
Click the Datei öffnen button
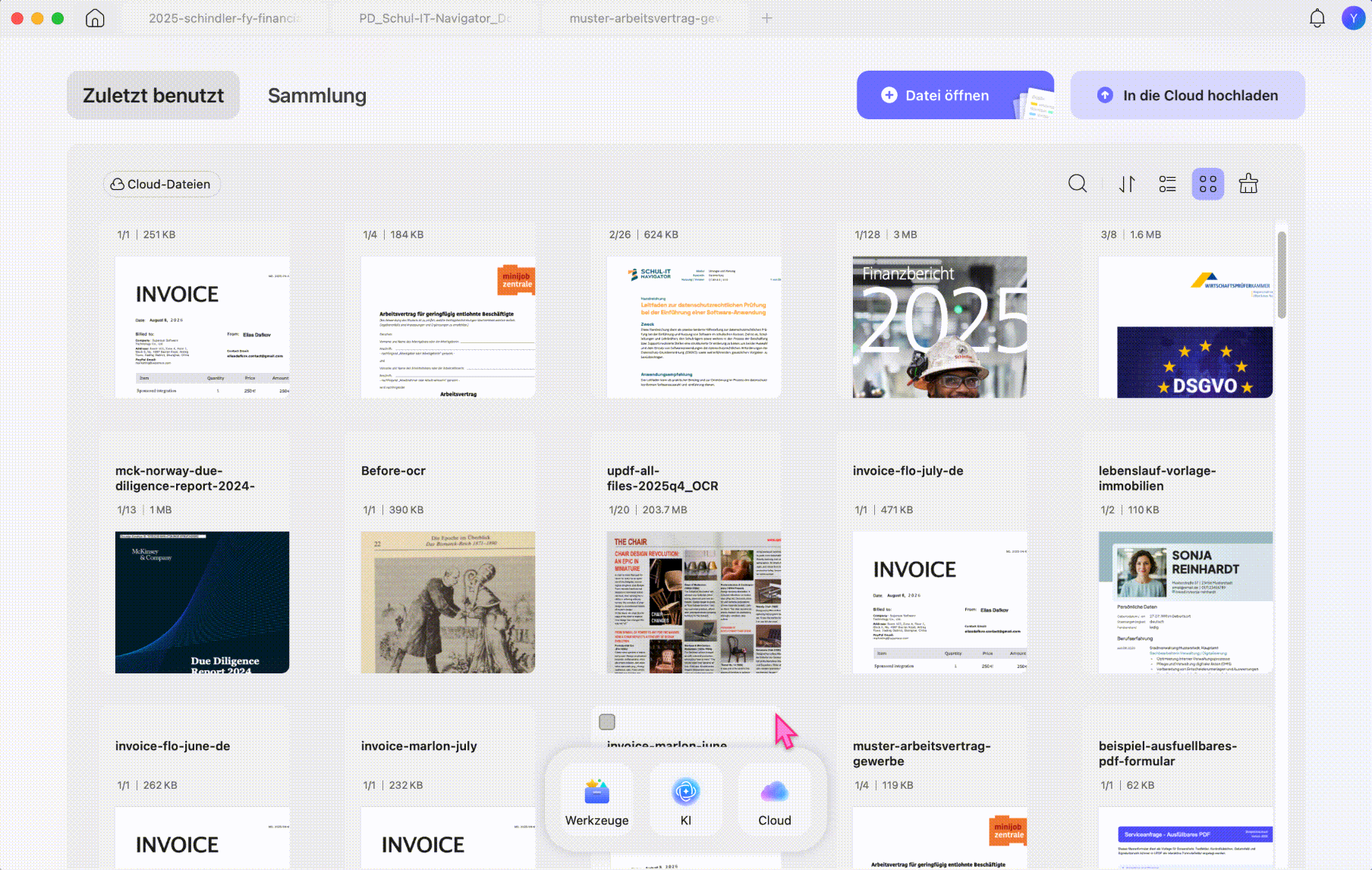pyautogui.click(x=955, y=95)
